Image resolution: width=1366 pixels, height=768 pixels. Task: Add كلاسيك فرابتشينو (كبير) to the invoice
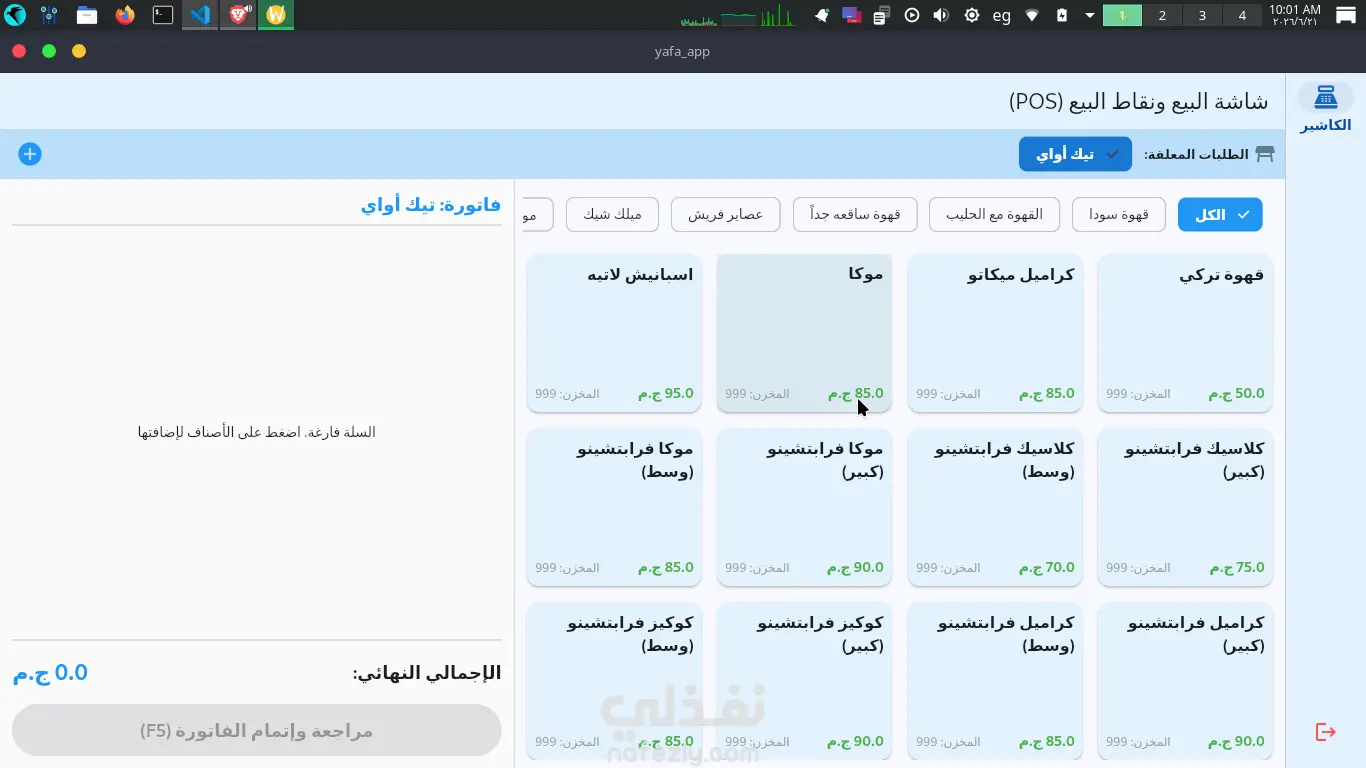tap(1185, 507)
